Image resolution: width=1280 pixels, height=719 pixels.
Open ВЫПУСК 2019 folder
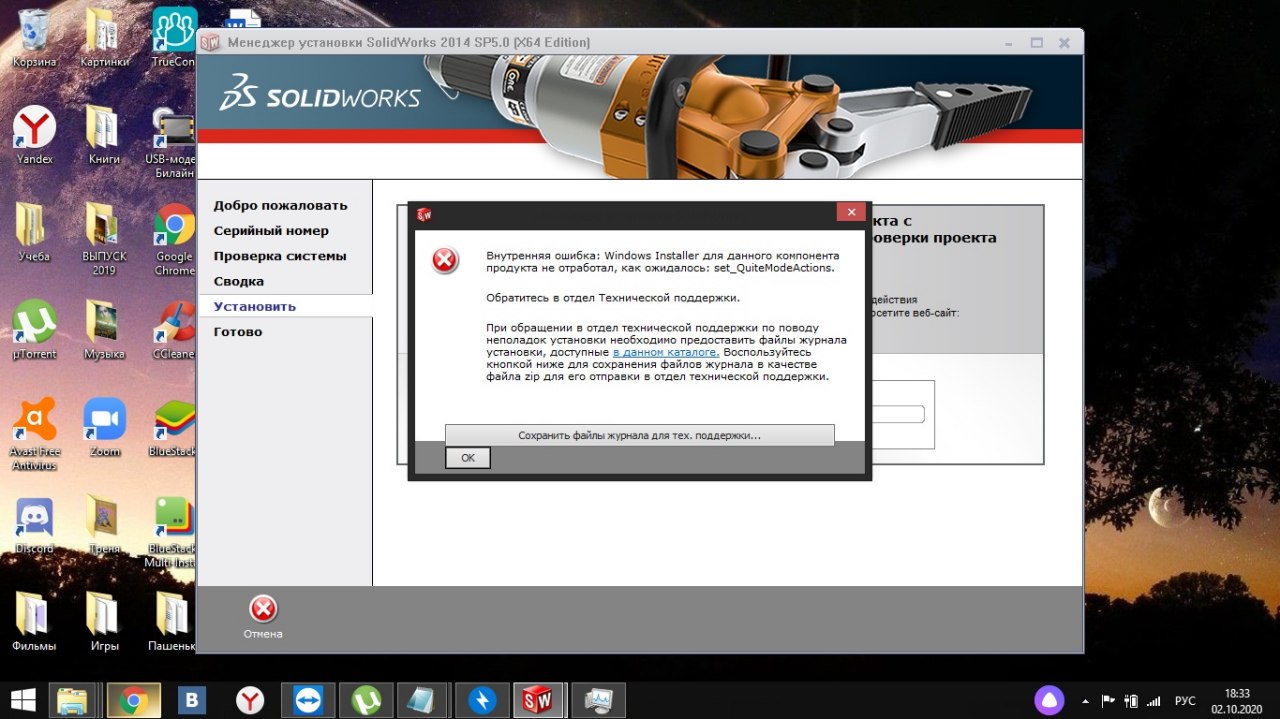click(104, 238)
